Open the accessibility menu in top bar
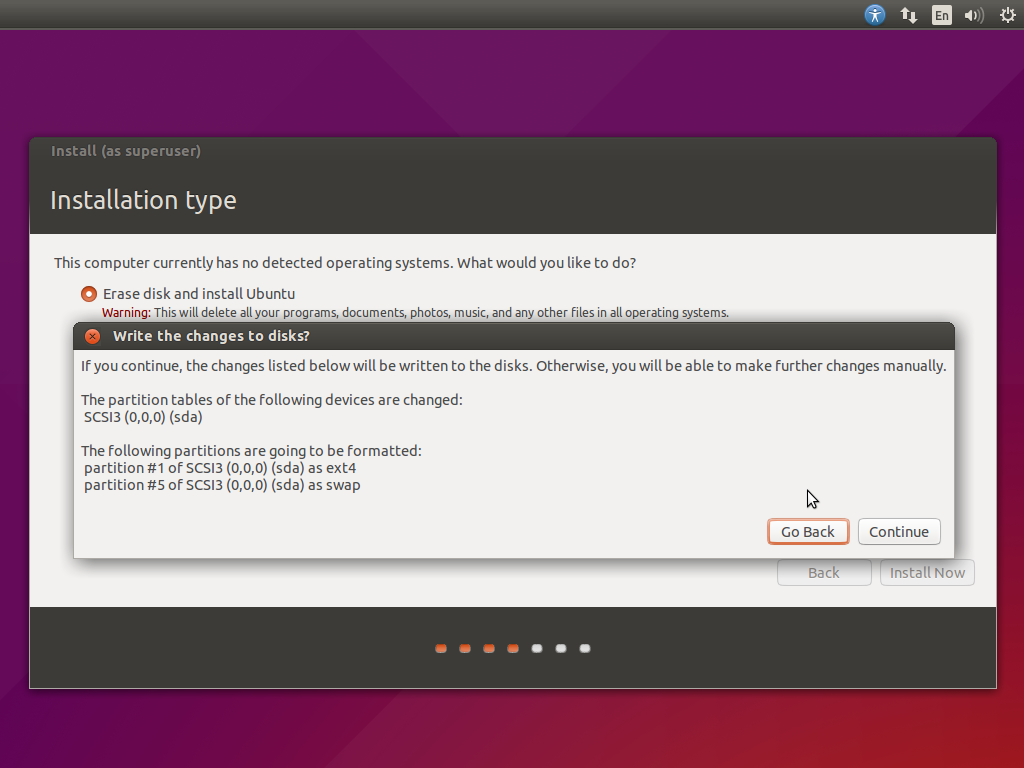 (875, 15)
